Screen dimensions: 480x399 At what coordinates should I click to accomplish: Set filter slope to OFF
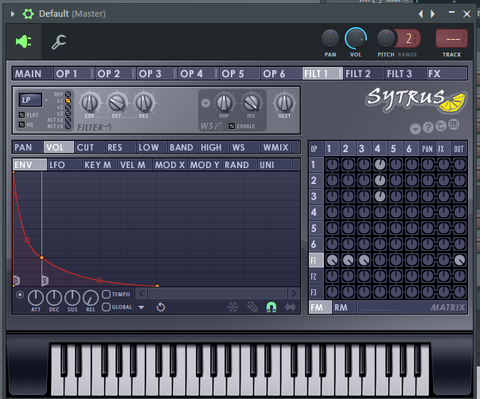[68, 94]
